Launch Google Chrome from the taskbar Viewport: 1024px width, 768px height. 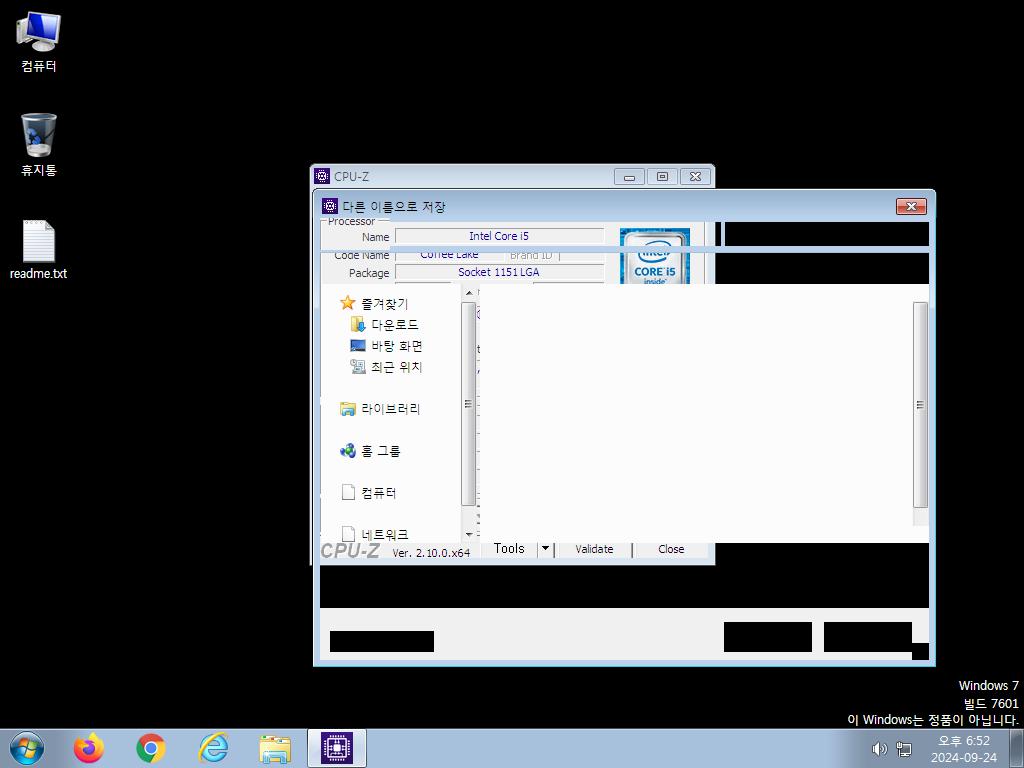pyautogui.click(x=151, y=748)
